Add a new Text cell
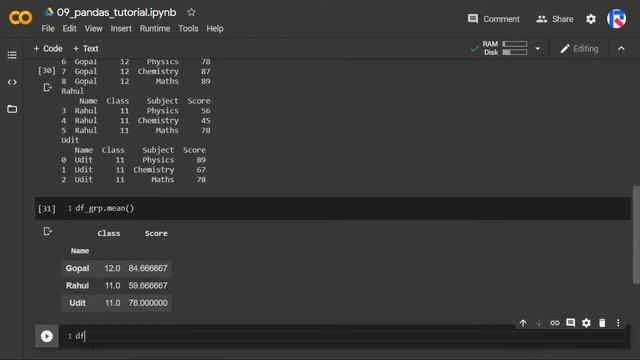The height and width of the screenshot is (360, 640). tap(86, 49)
